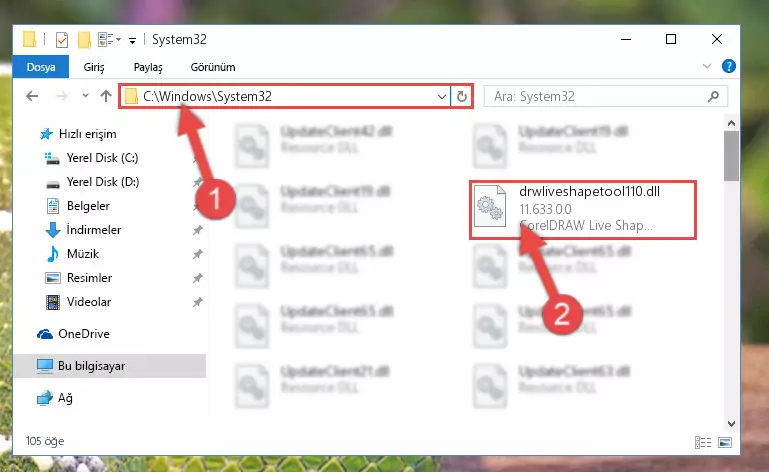
Task: Click the vertical scrollbar thumb
Action: click(x=731, y=156)
